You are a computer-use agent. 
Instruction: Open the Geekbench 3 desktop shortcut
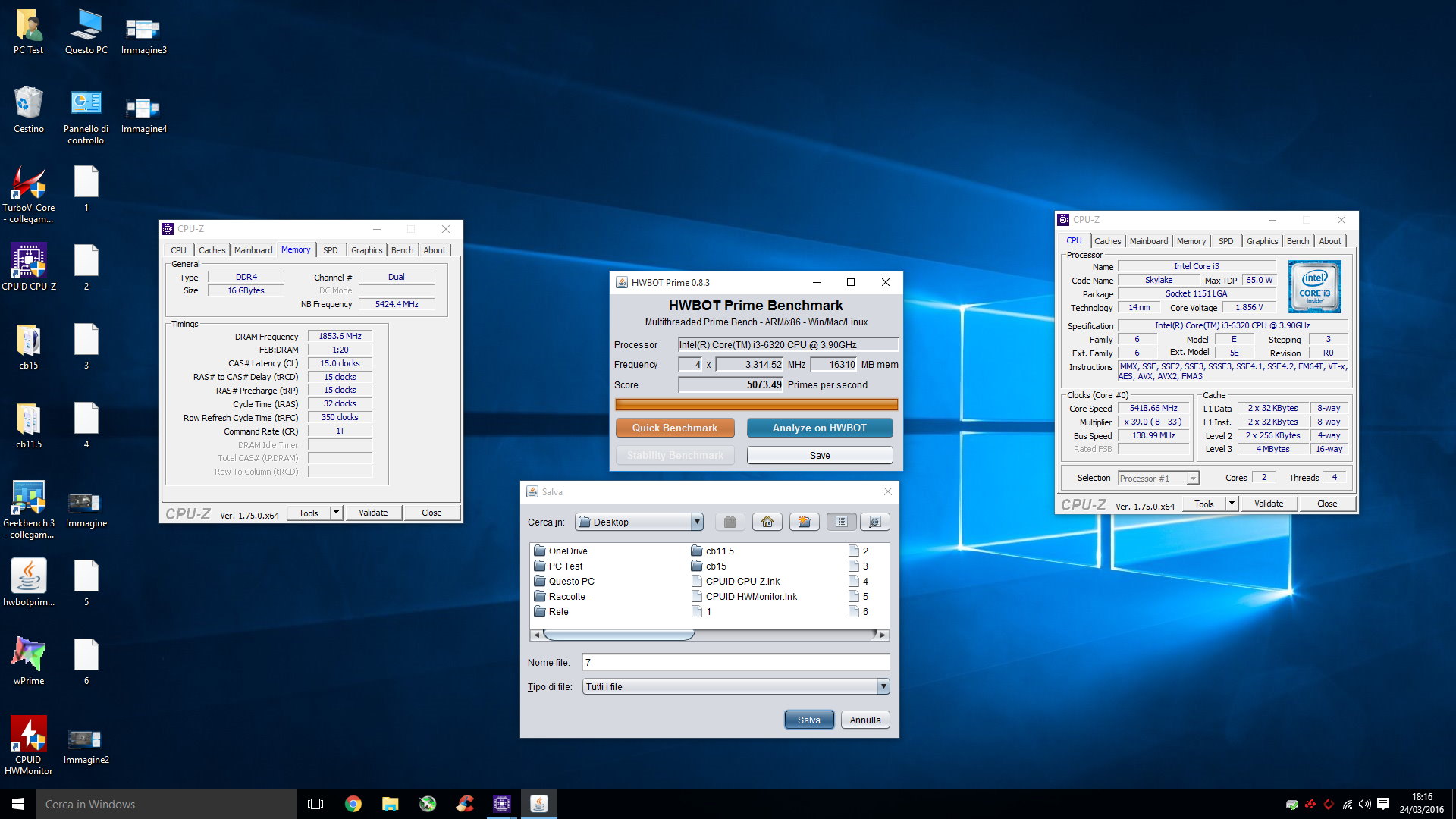coord(29,509)
